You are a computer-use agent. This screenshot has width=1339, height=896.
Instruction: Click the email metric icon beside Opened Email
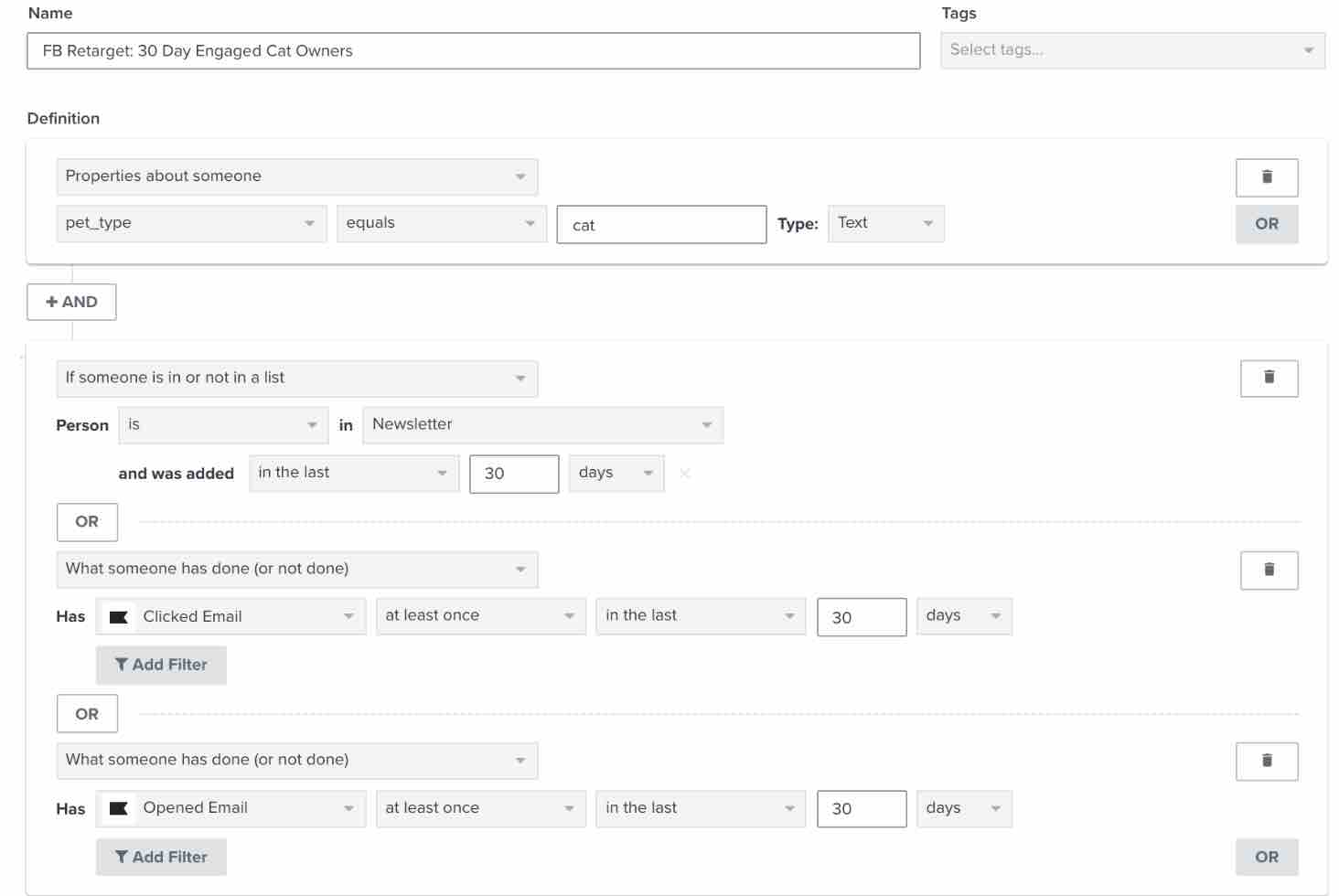point(118,808)
